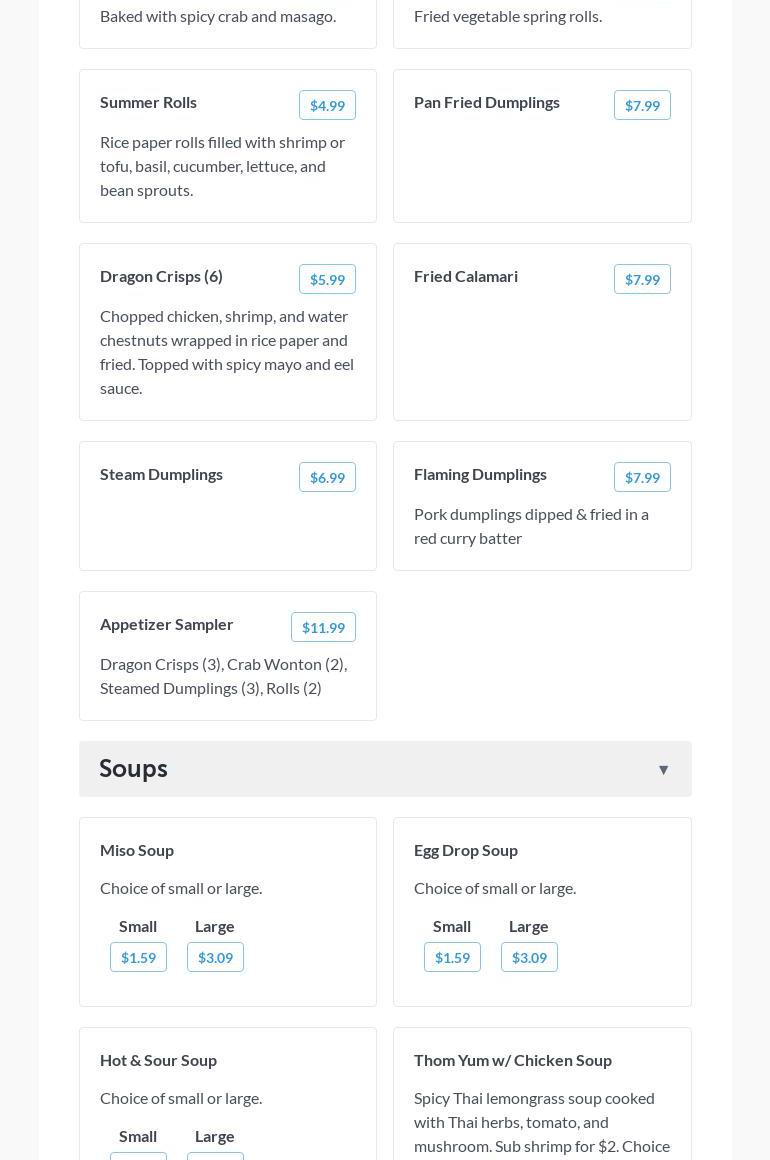This screenshot has height=1160, width=770.
Task: Click Pan Fried Dumplings $7.99 price
Action: [x=642, y=105]
